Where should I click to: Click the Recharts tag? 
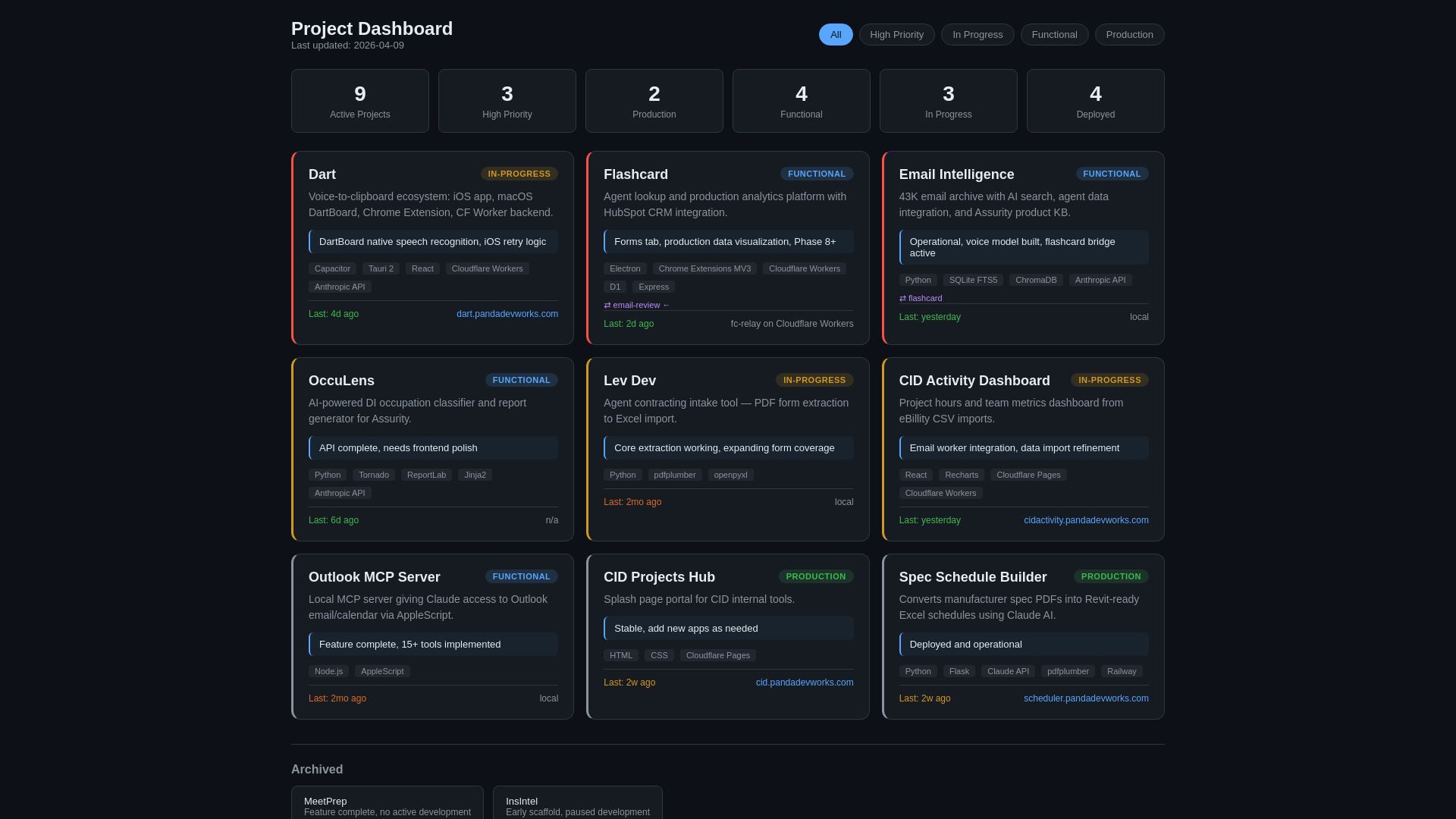coord(962,475)
